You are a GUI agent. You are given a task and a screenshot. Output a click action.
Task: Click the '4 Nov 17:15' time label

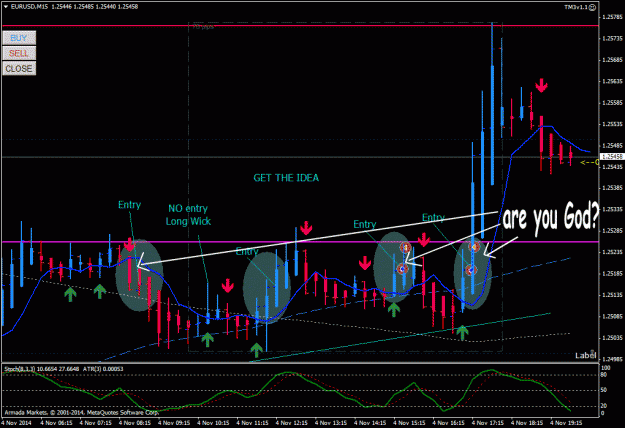pyautogui.click(x=488, y=423)
